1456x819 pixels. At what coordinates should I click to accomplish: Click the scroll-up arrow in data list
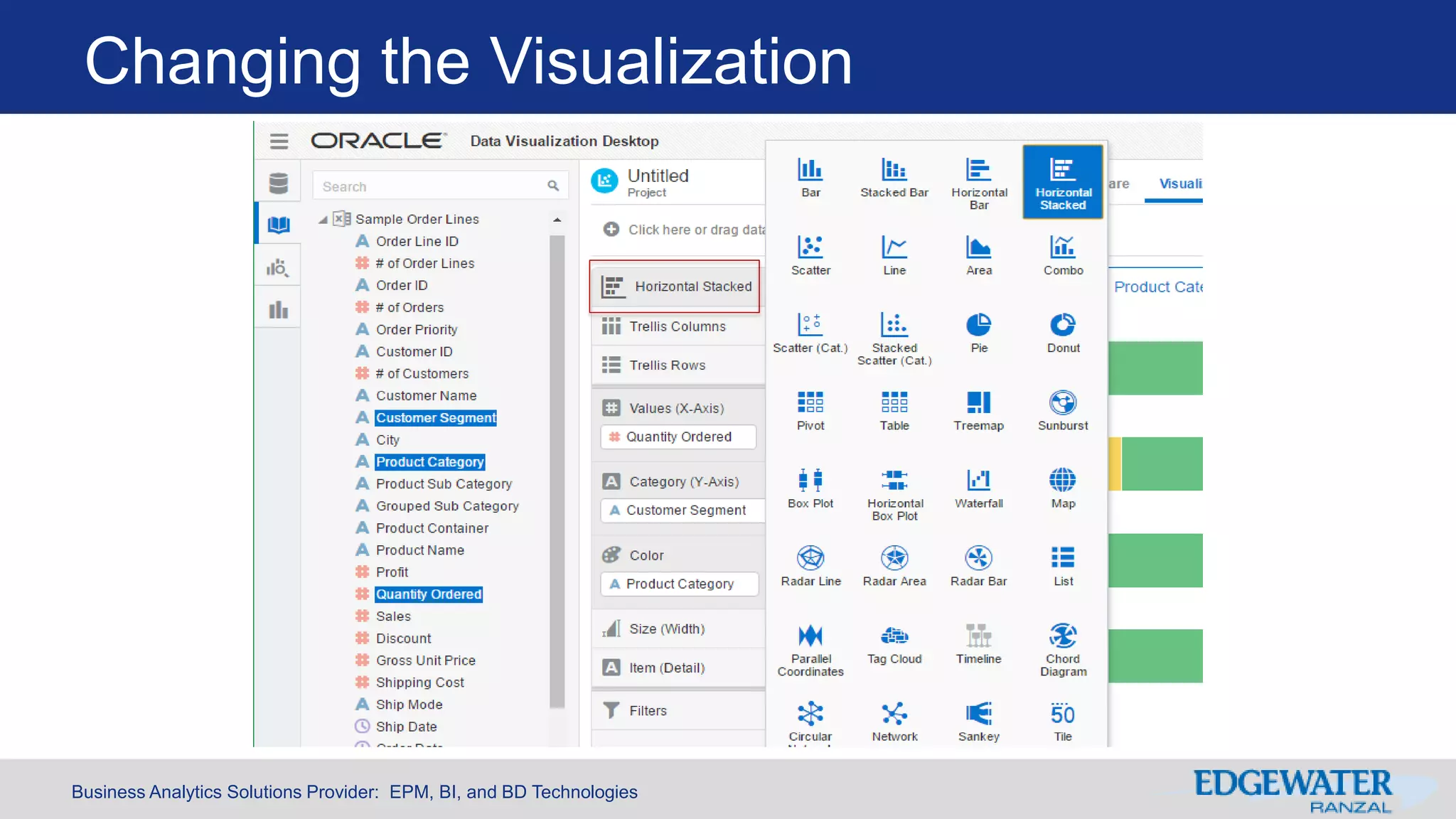click(x=557, y=220)
